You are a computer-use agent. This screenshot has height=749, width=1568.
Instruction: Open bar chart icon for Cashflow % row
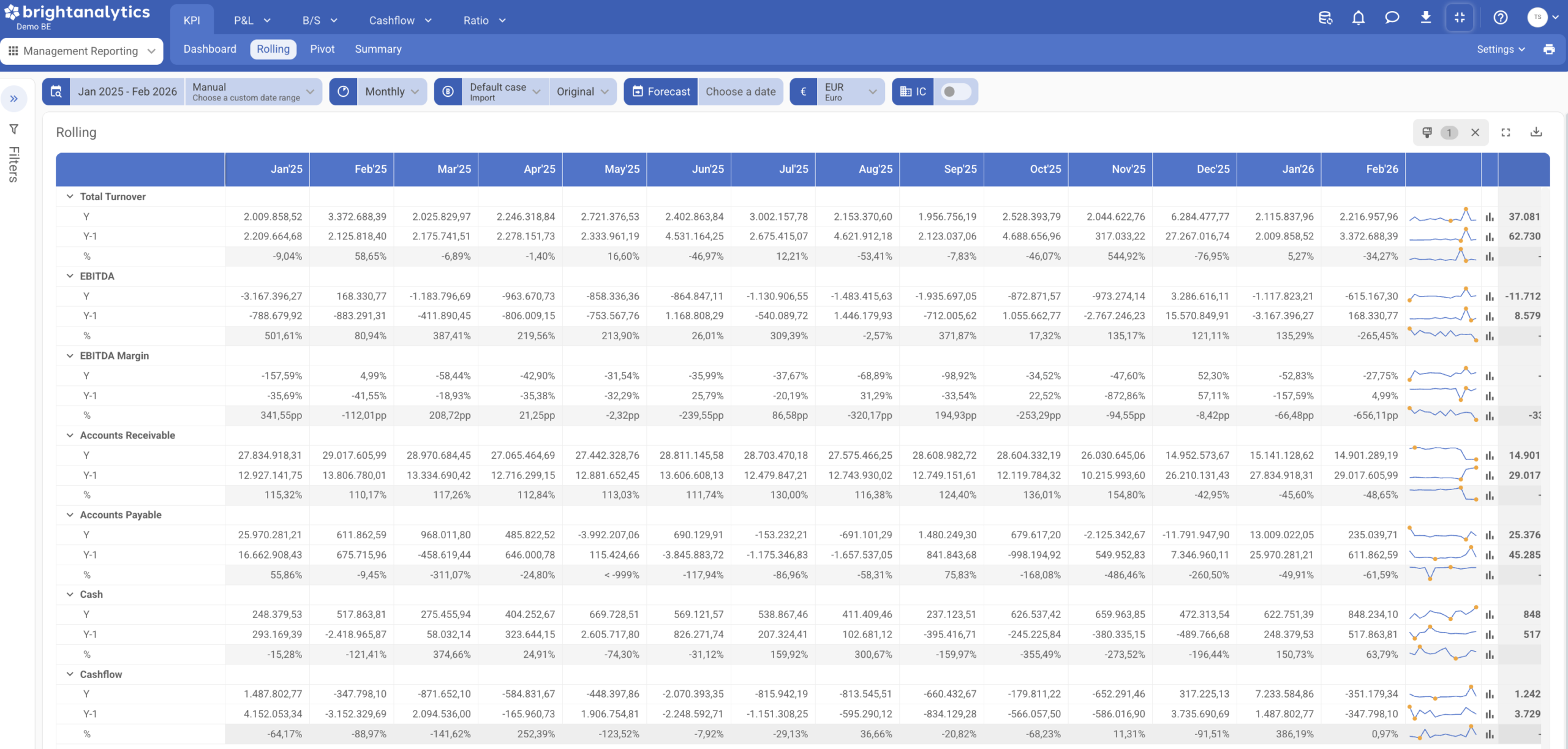pos(1489,734)
